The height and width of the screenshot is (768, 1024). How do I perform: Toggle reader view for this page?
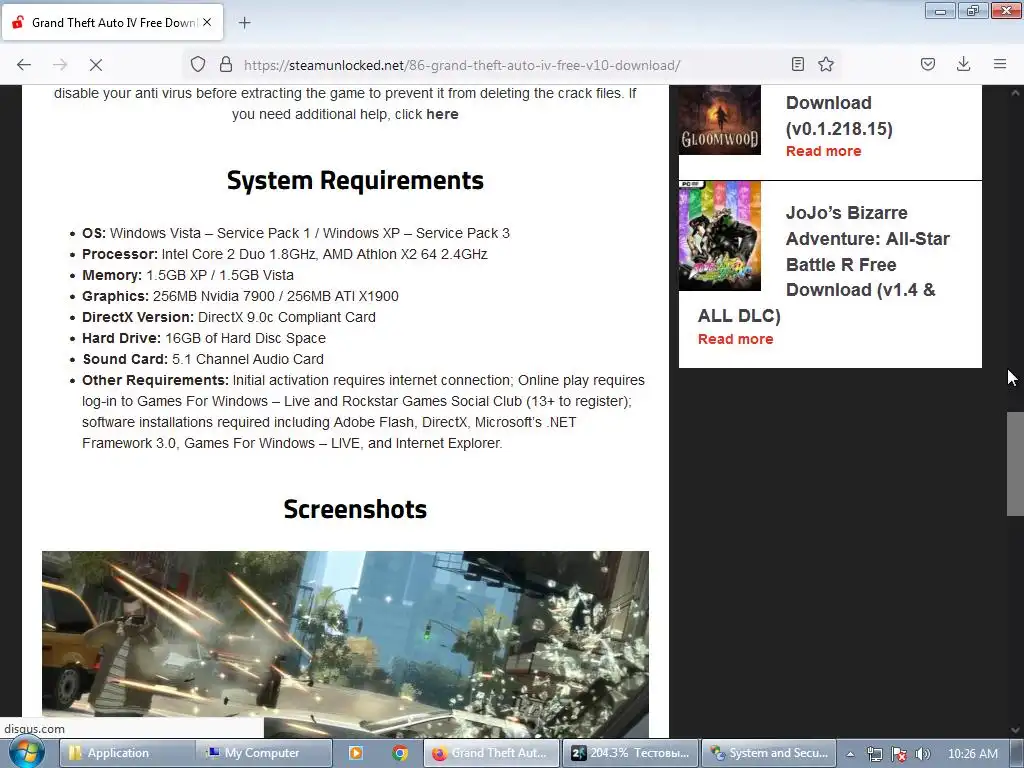[797, 64]
